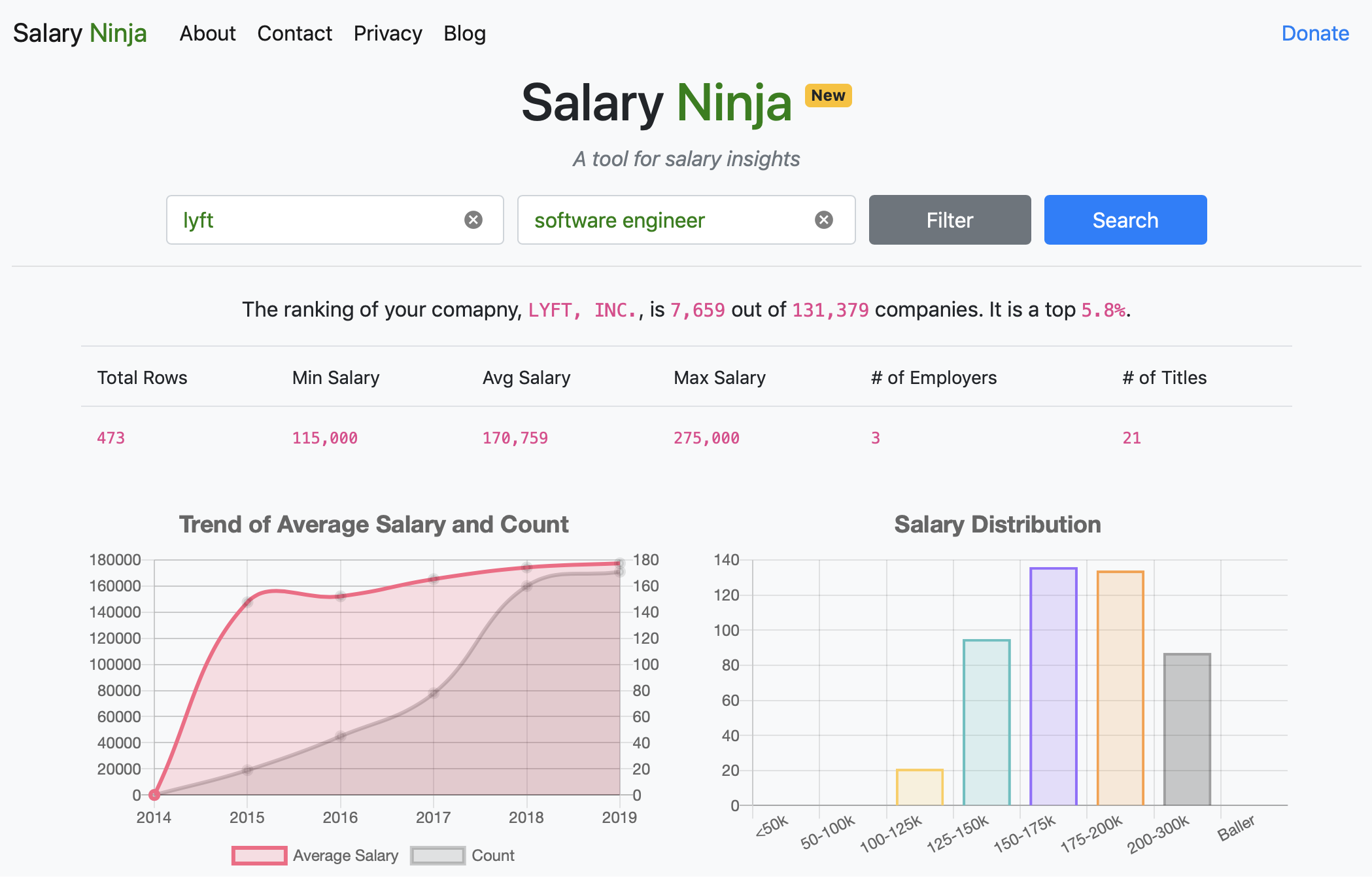The image size is (1372, 891).
Task: Click the min salary value 115,000
Action: [324, 438]
